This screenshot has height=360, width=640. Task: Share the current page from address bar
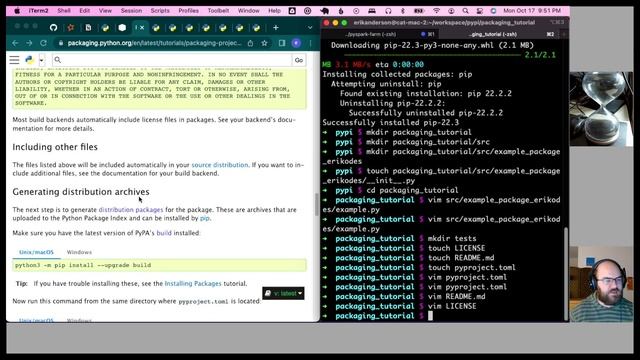pos(250,43)
